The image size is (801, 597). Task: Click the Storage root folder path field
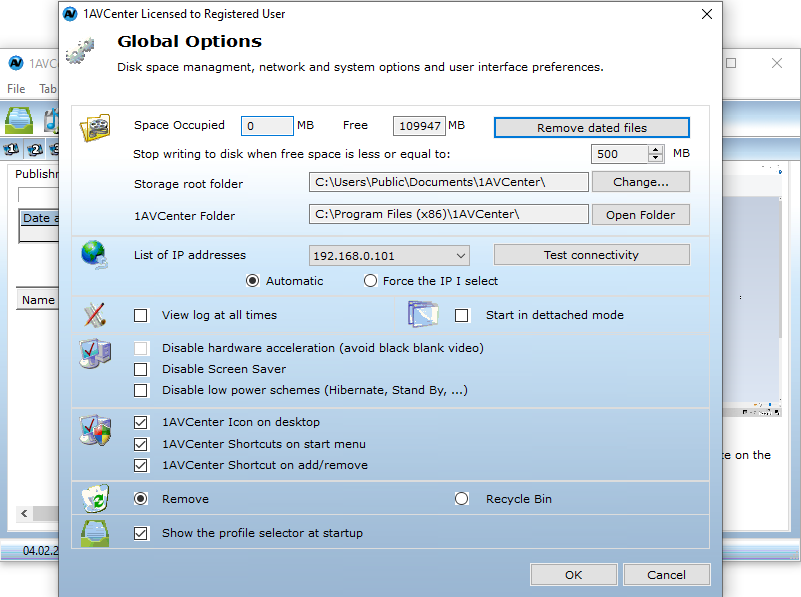click(x=449, y=182)
